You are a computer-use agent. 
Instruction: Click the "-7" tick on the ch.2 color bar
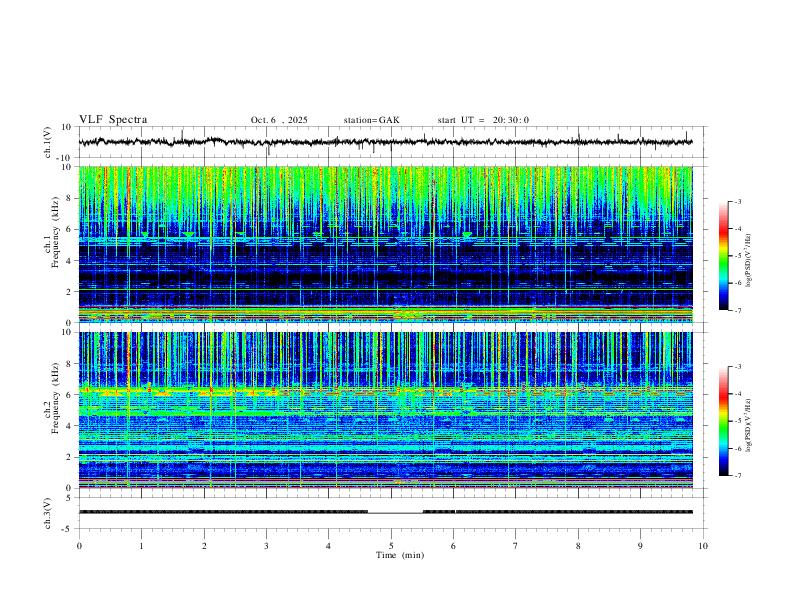738,476
